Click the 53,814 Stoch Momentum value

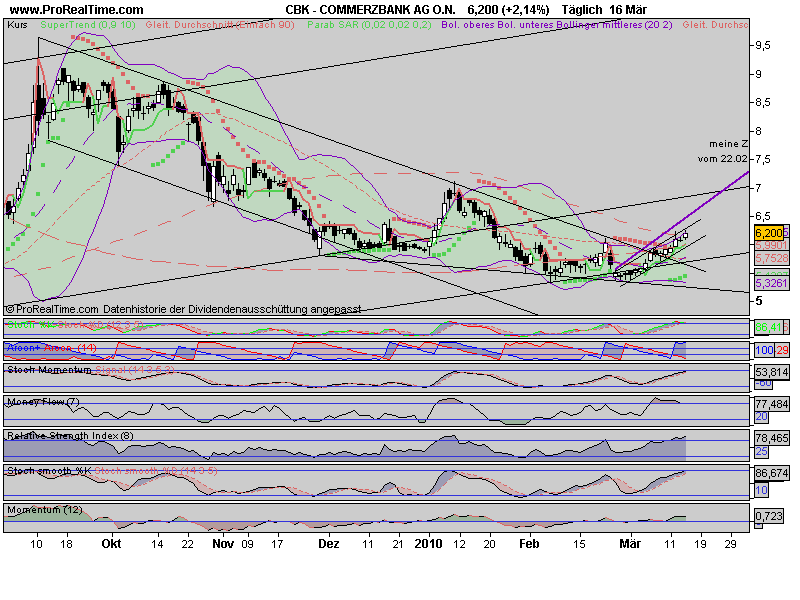[771, 372]
